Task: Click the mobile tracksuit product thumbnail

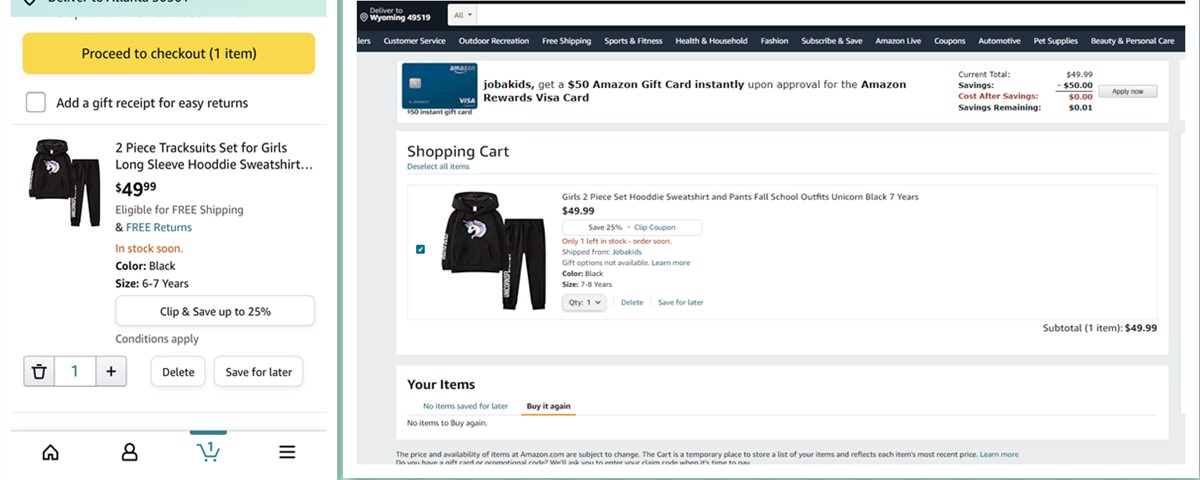Action: coord(65,183)
